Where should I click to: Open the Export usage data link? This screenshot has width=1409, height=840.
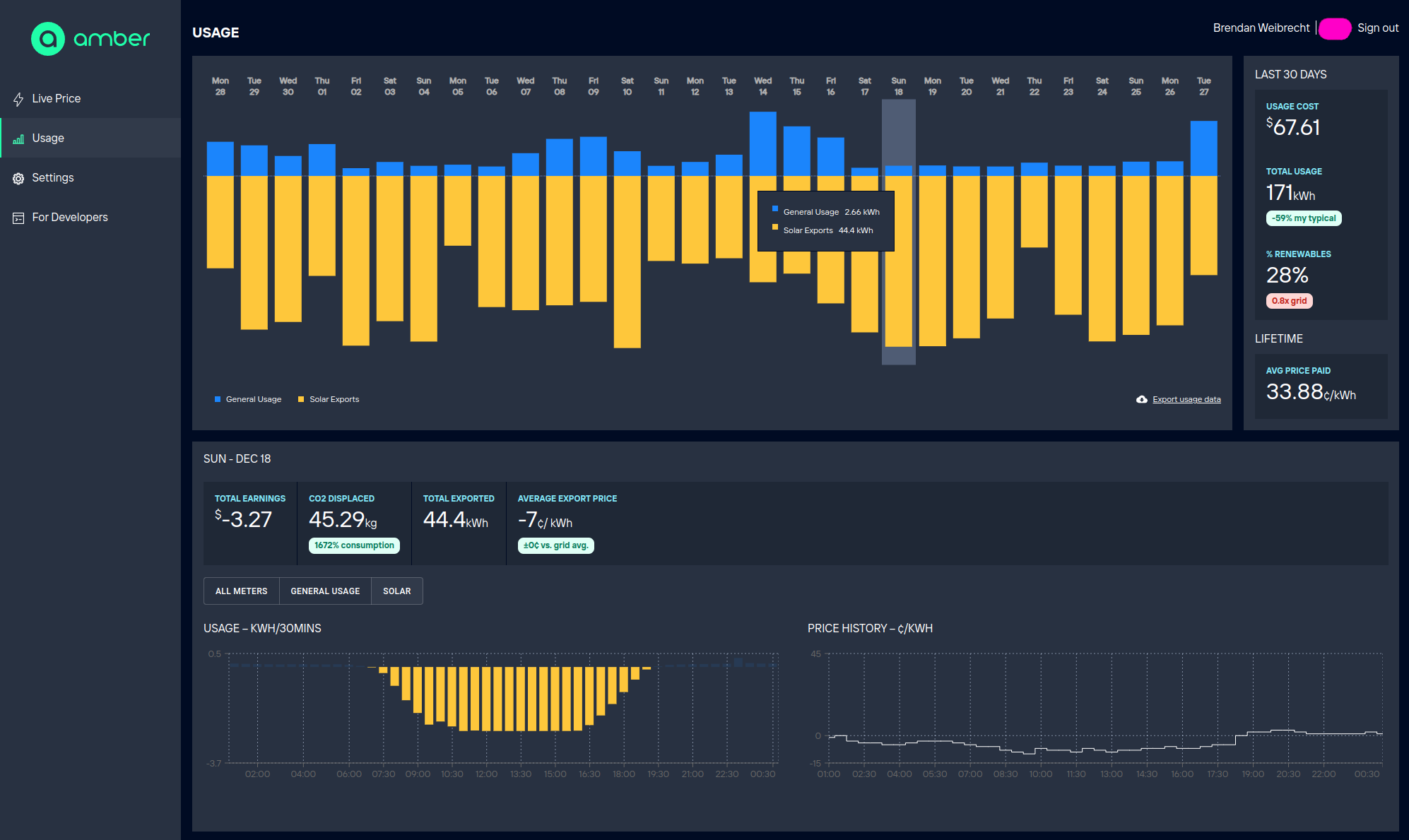pyautogui.click(x=1186, y=400)
